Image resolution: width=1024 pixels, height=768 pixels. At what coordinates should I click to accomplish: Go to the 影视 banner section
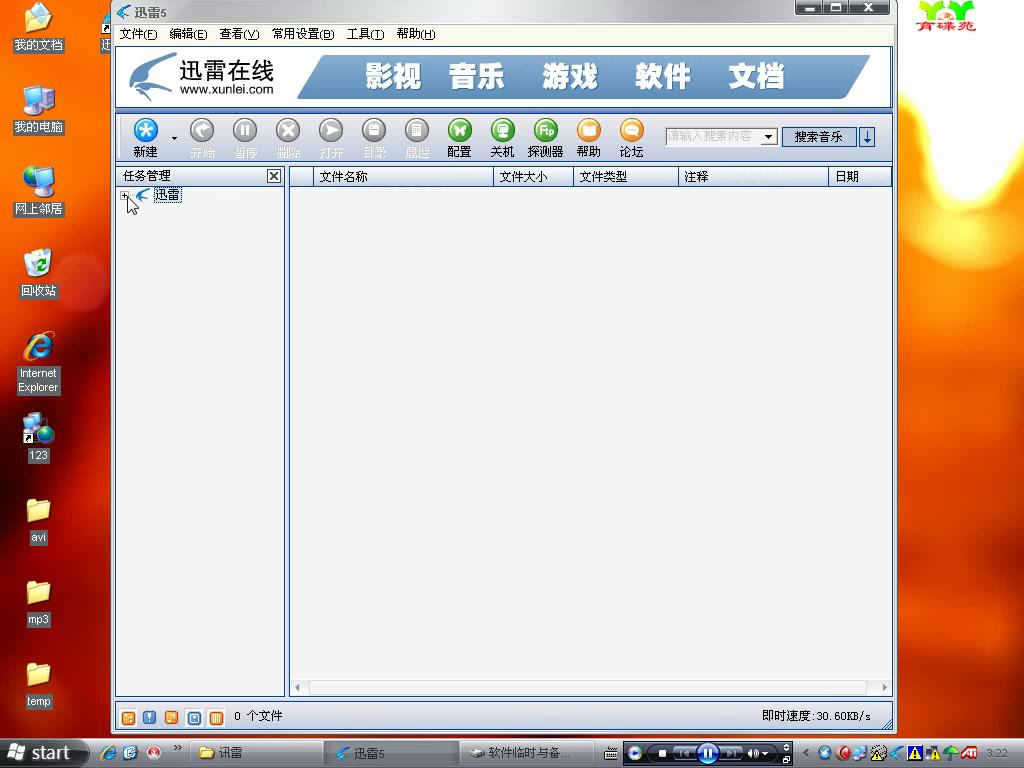(392, 76)
